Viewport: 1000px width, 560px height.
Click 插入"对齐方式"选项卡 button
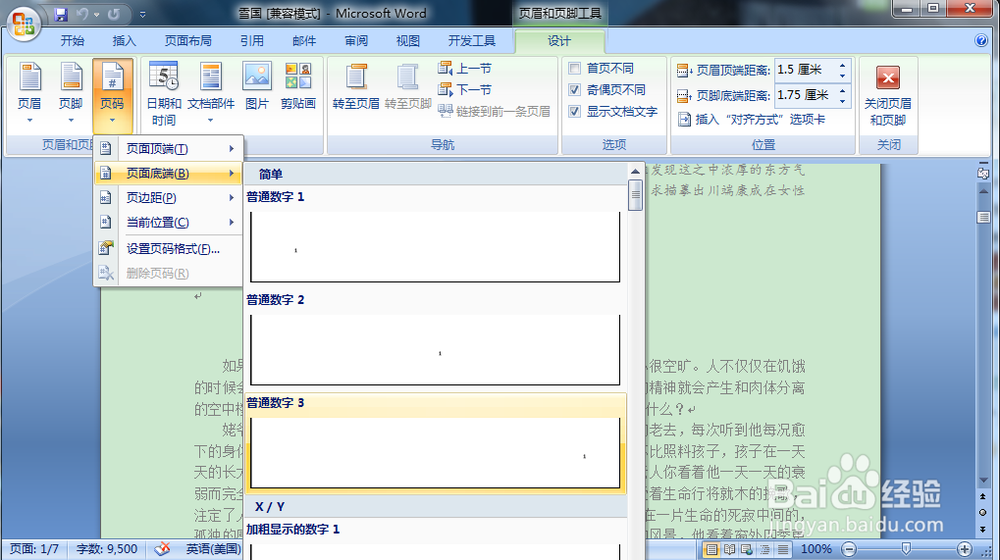(x=751, y=119)
